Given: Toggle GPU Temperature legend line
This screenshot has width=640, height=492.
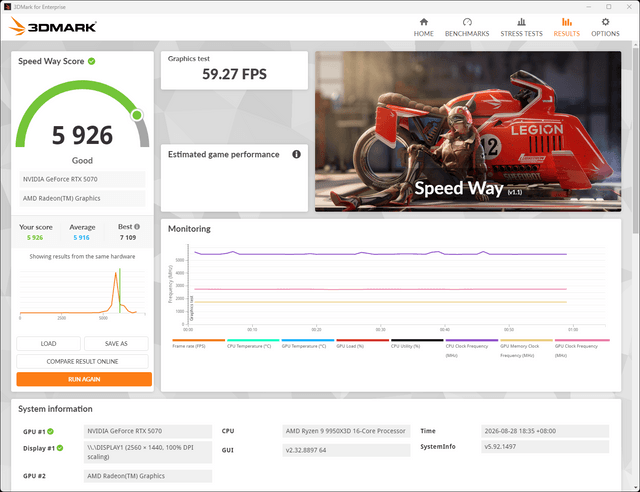Looking at the screenshot, I should click(308, 340).
